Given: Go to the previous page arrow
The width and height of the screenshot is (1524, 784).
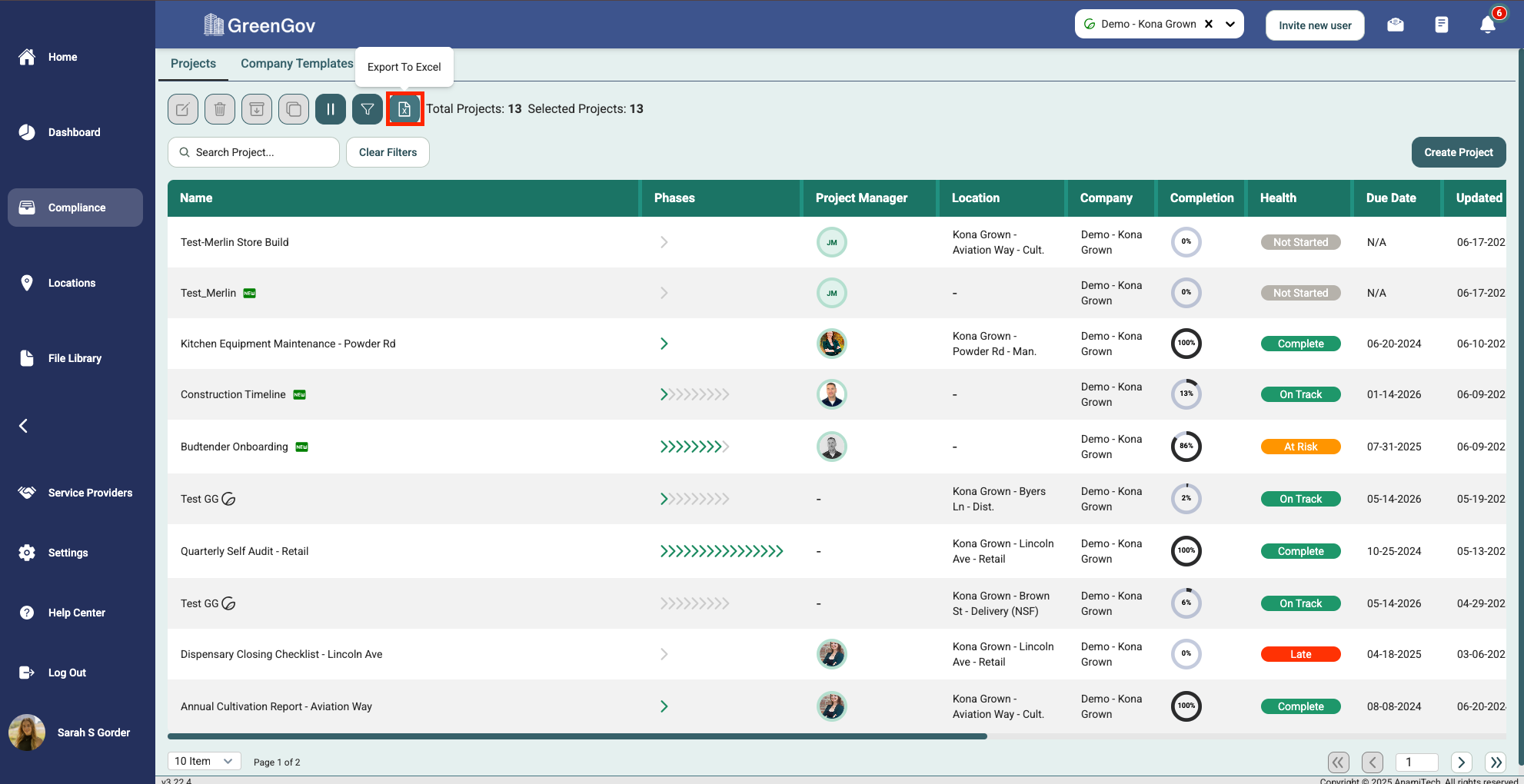Looking at the screenshot, I should pyautogui.click(x=1373, y=762).
